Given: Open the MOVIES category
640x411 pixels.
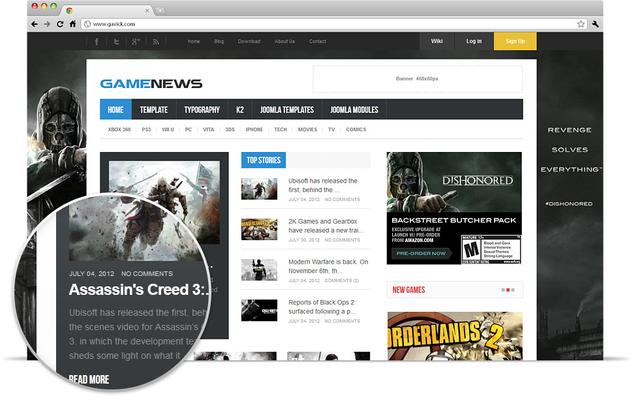Looking at the screenshot, I should (307, 129).
